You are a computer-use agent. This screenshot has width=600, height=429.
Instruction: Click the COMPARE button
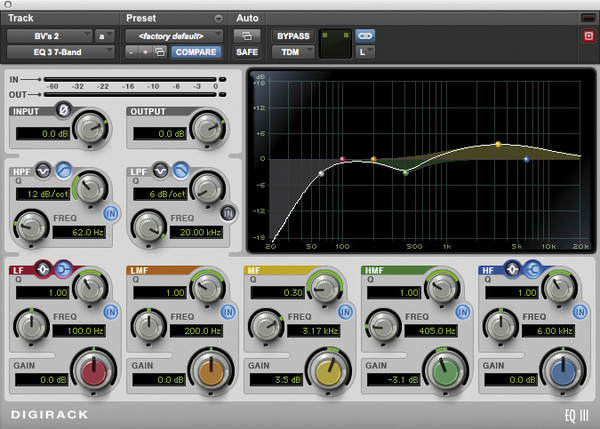pos(196,52)
